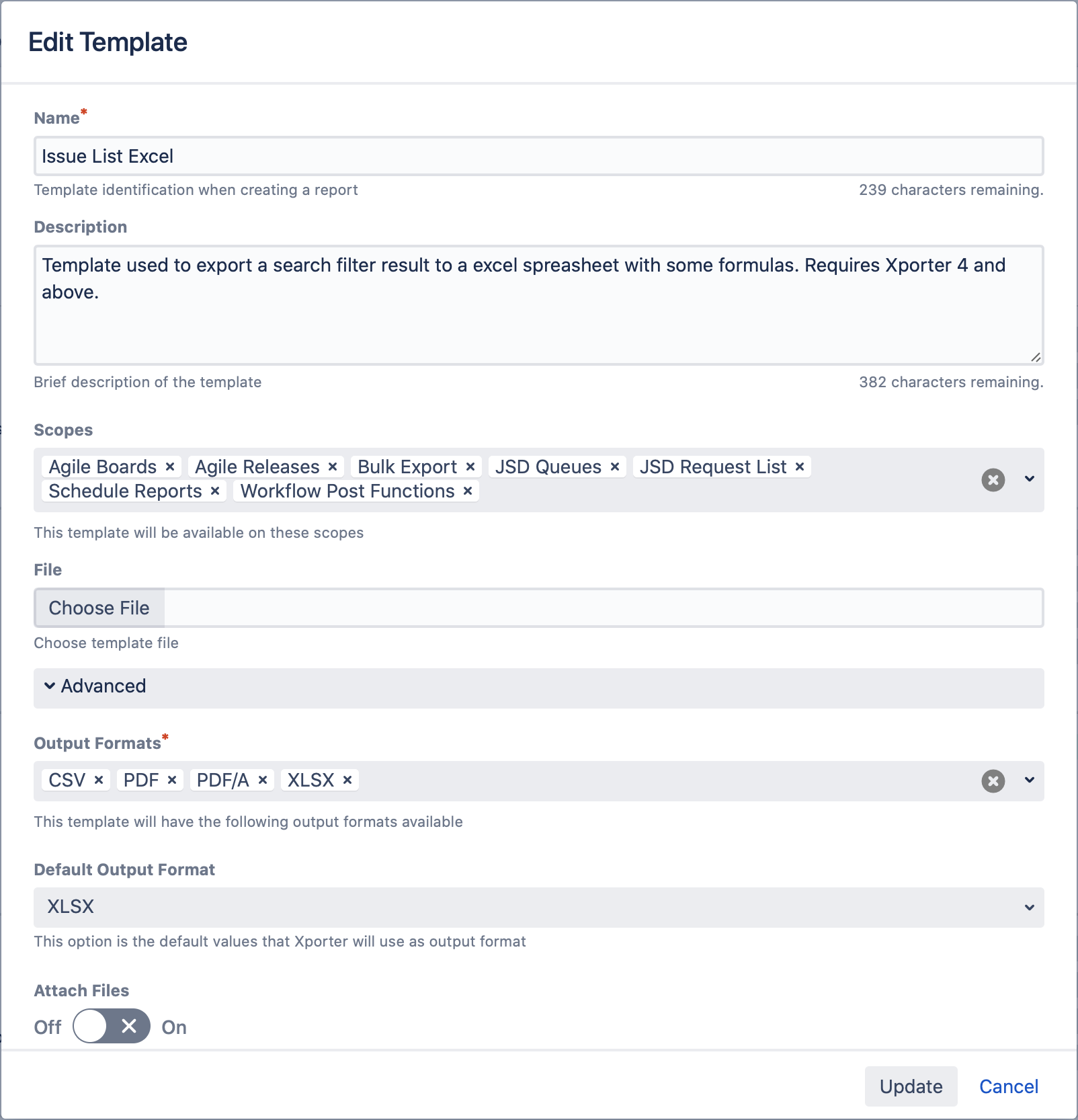Remove the Bulk Export scope tag
Screen dimensions: 1078x1120
(x=470, y=467)
